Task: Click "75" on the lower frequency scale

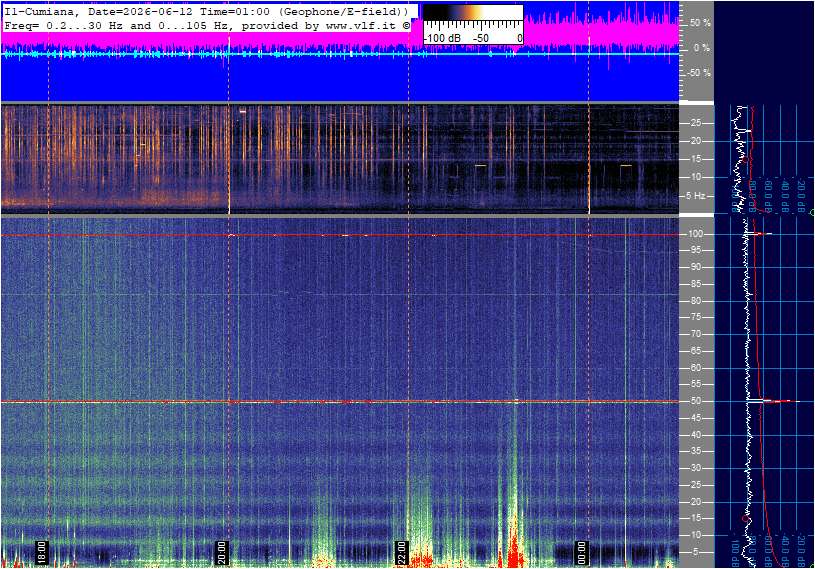Action: [x=695, y=317]
